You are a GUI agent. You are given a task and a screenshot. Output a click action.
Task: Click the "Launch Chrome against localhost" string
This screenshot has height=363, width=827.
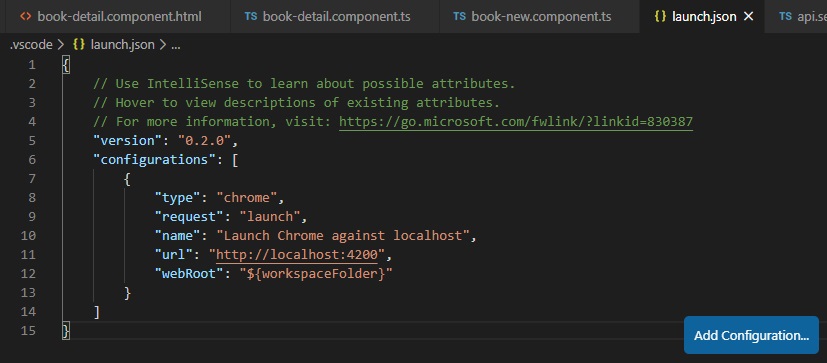coord(343,236)
